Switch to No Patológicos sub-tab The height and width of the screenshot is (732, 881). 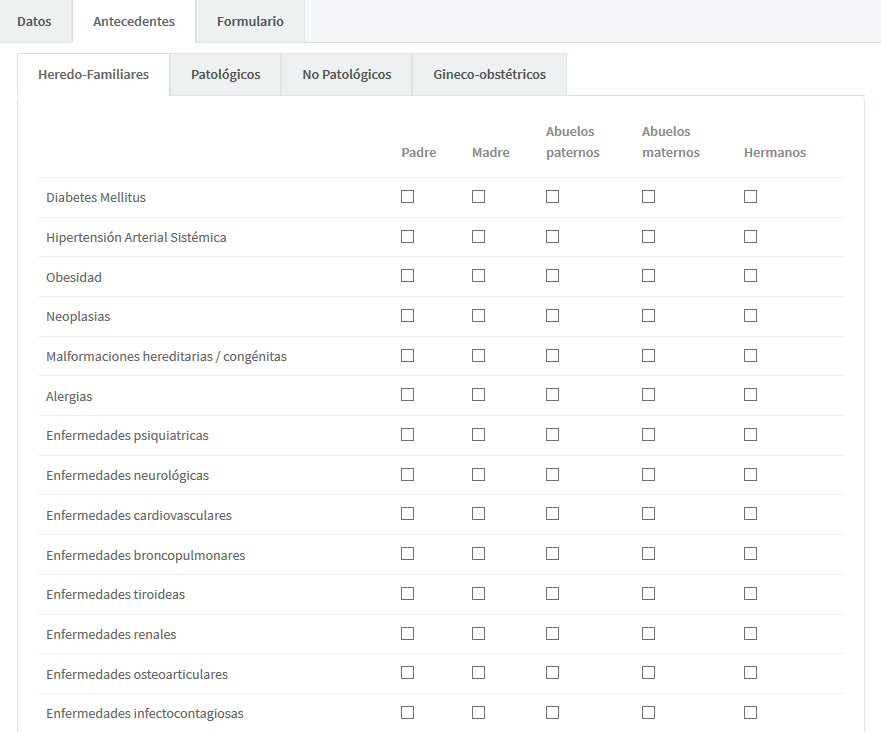tap(347, 75)
